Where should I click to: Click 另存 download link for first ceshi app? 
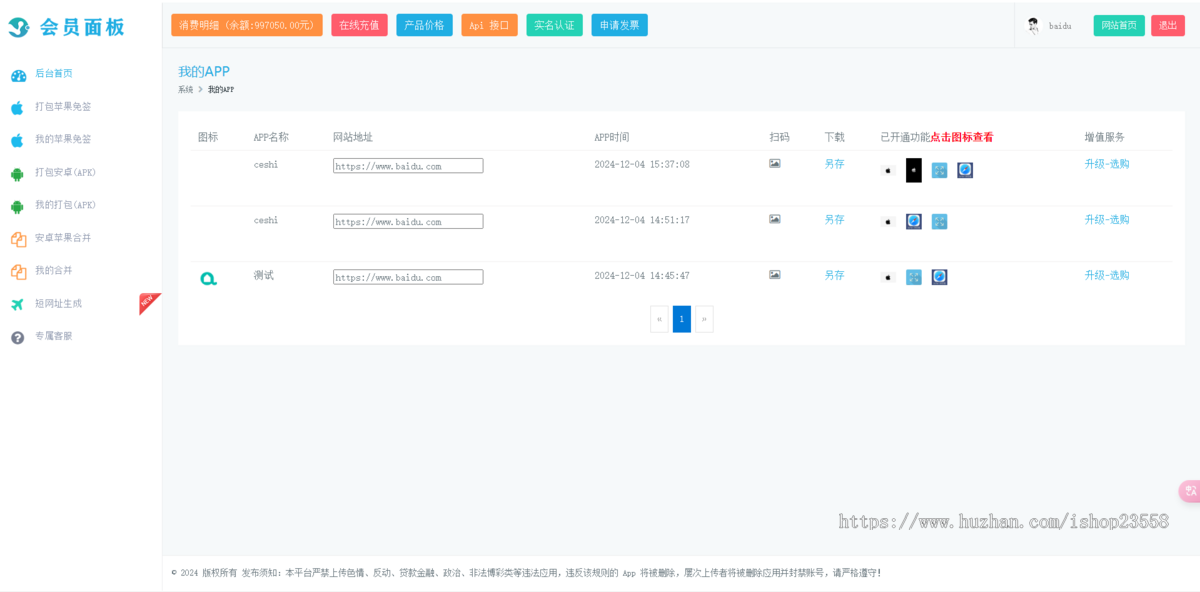point(834,164)
